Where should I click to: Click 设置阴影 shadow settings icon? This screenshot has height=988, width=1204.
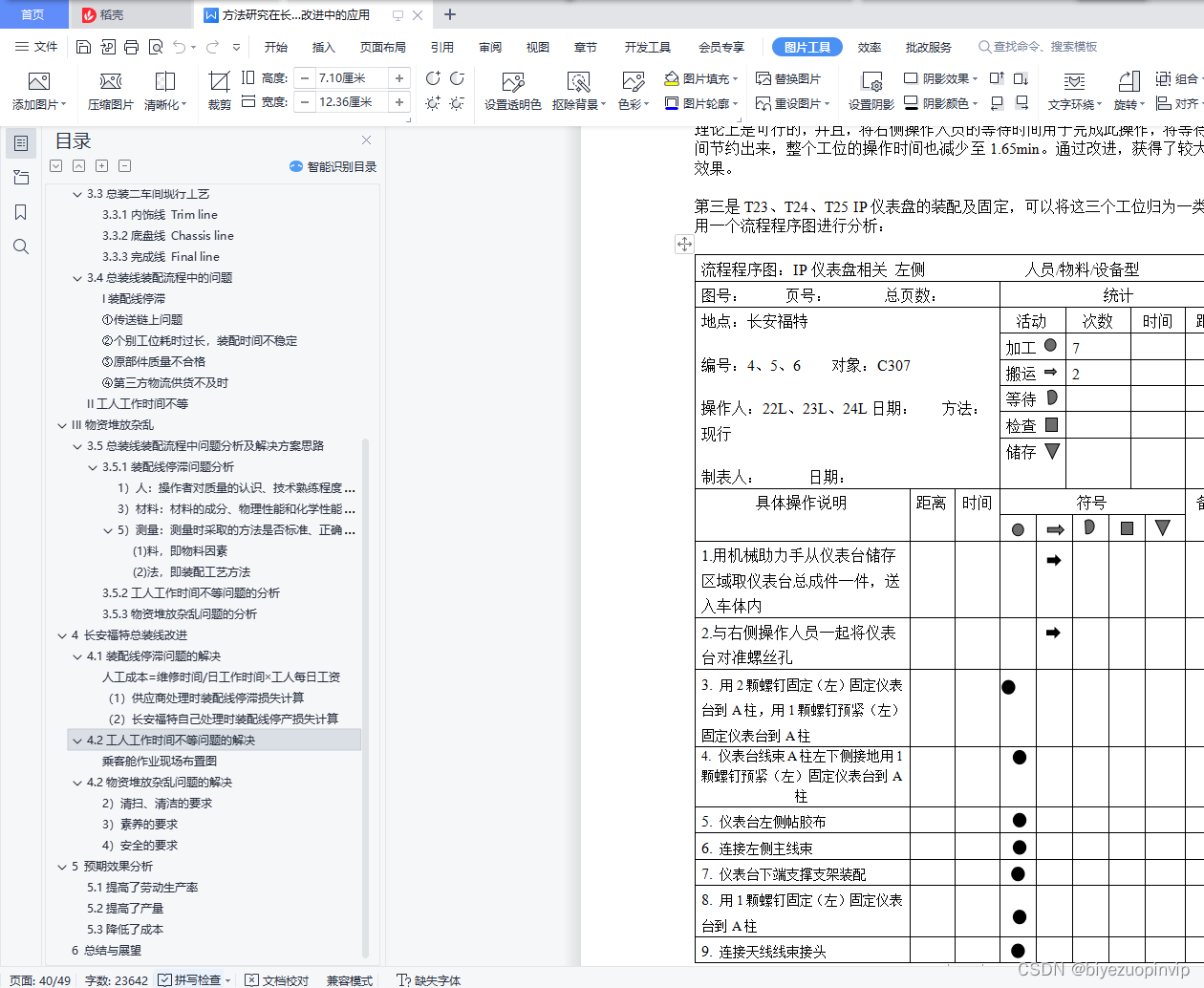point(871,82)
